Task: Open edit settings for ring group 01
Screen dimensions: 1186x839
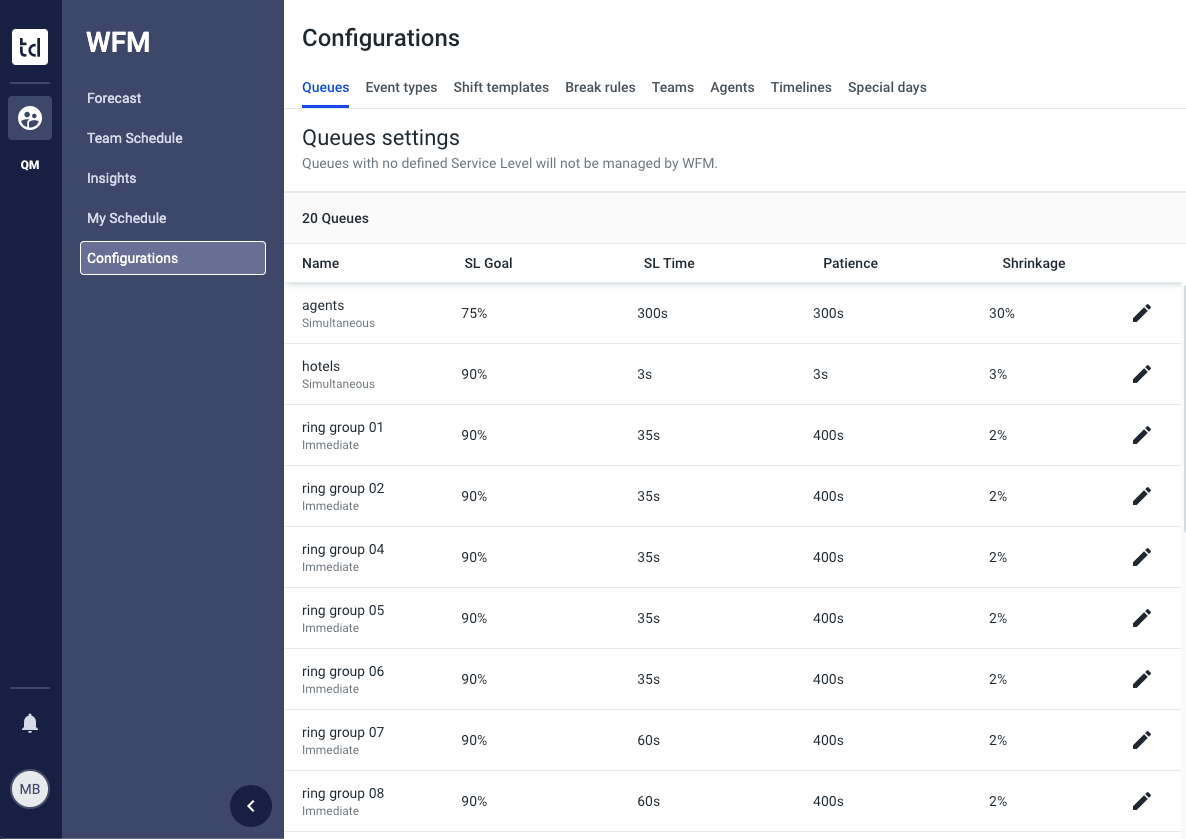Action: click(1142, 435)
